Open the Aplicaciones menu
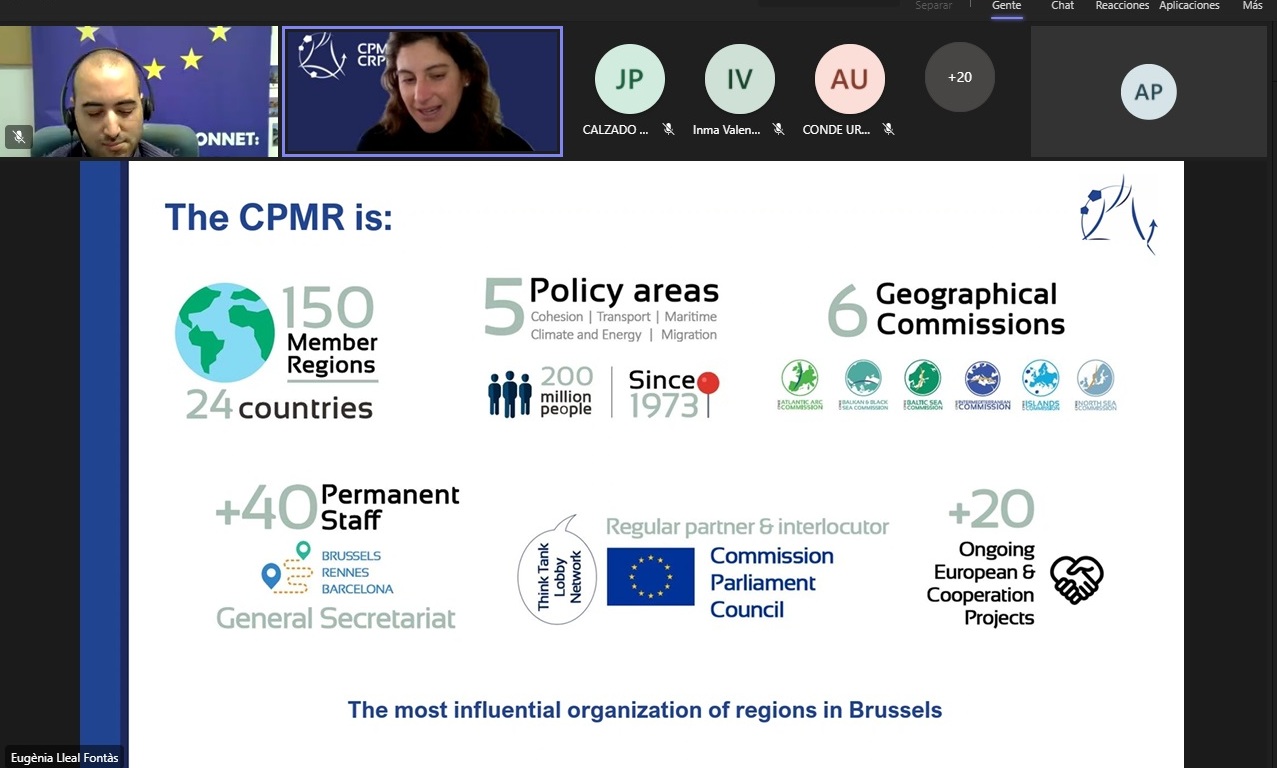This screenshot has height=768, width=1277. point(1189,6)
